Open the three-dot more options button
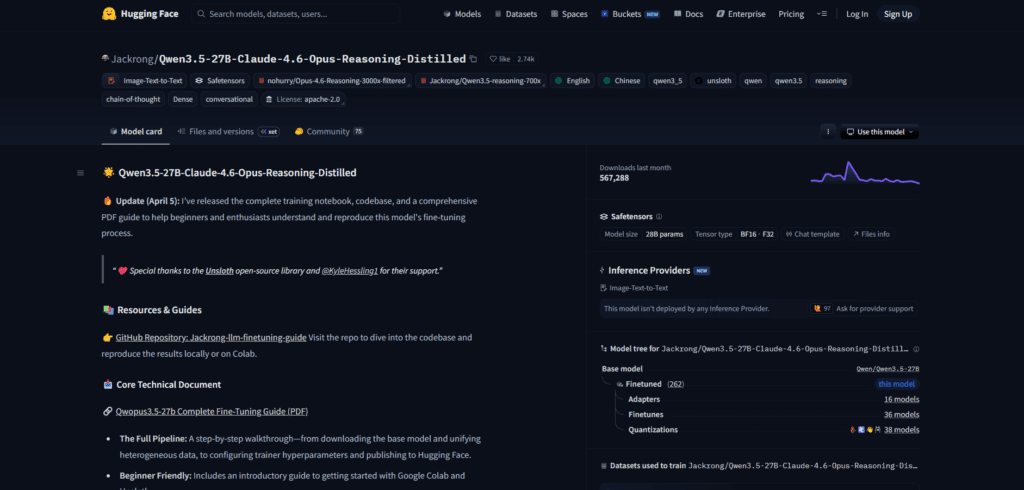This screenshot has width=1024, height=490. pyautogui.click(x=828, y=131)
